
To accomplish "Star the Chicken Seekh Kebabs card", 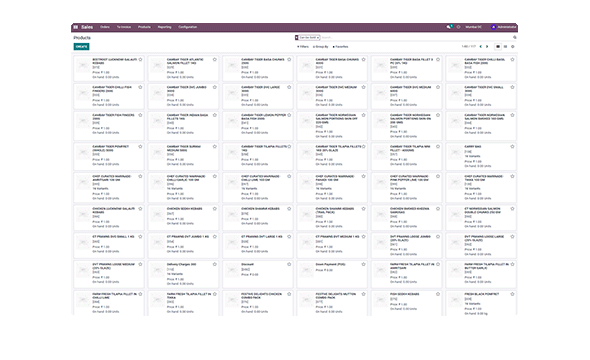I will pyautogui.click(x=214, y=209).
